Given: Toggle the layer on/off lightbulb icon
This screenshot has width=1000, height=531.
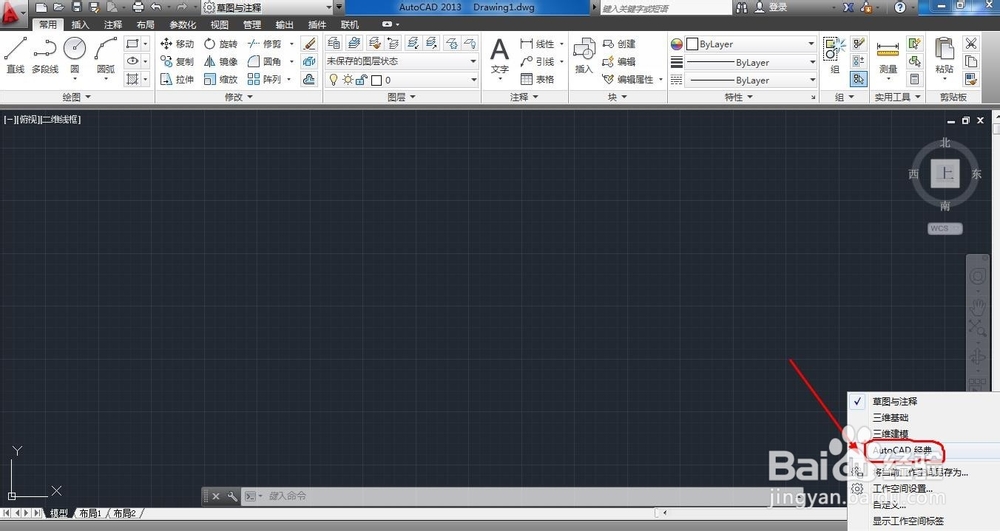Looking at the screenshot, I should [333, 80].
